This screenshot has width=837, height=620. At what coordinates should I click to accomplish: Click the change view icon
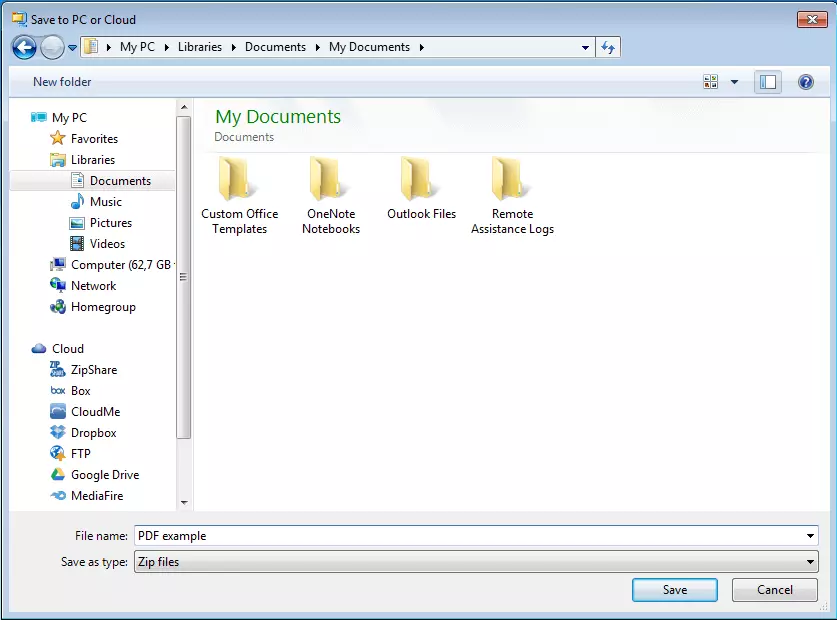tap(710, 82)
